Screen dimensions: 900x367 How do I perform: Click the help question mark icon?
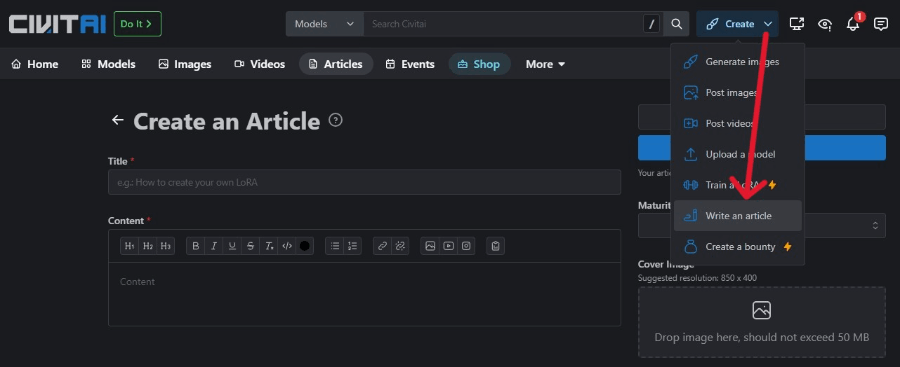pyautogui.click(x=335, y=120)
